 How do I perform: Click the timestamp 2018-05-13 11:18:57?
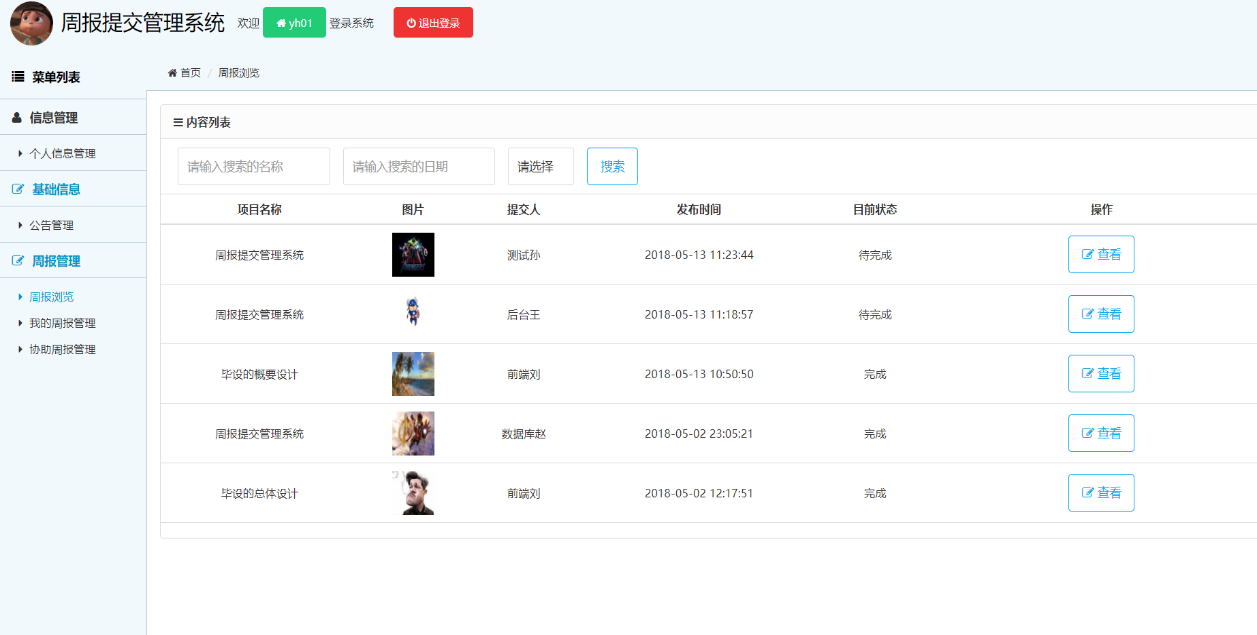coord(699,314)
